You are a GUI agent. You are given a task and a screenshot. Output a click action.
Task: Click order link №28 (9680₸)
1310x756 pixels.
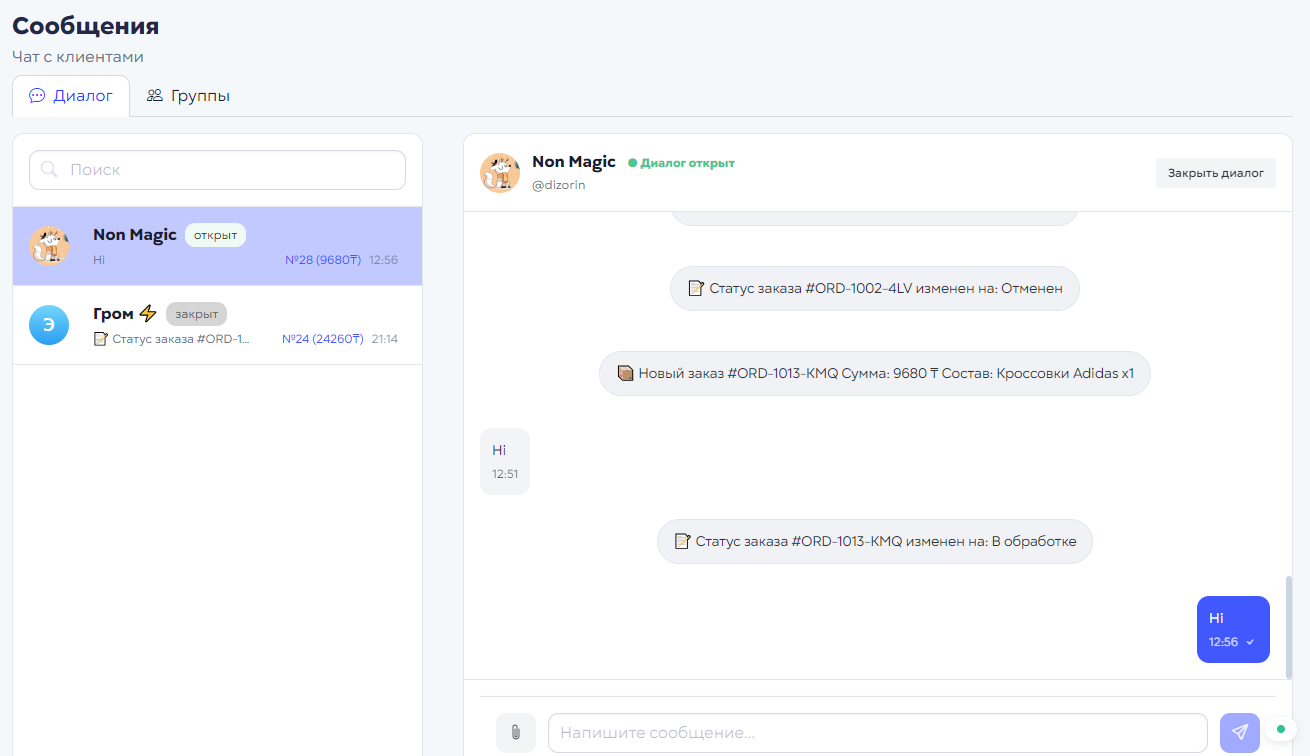323,260
